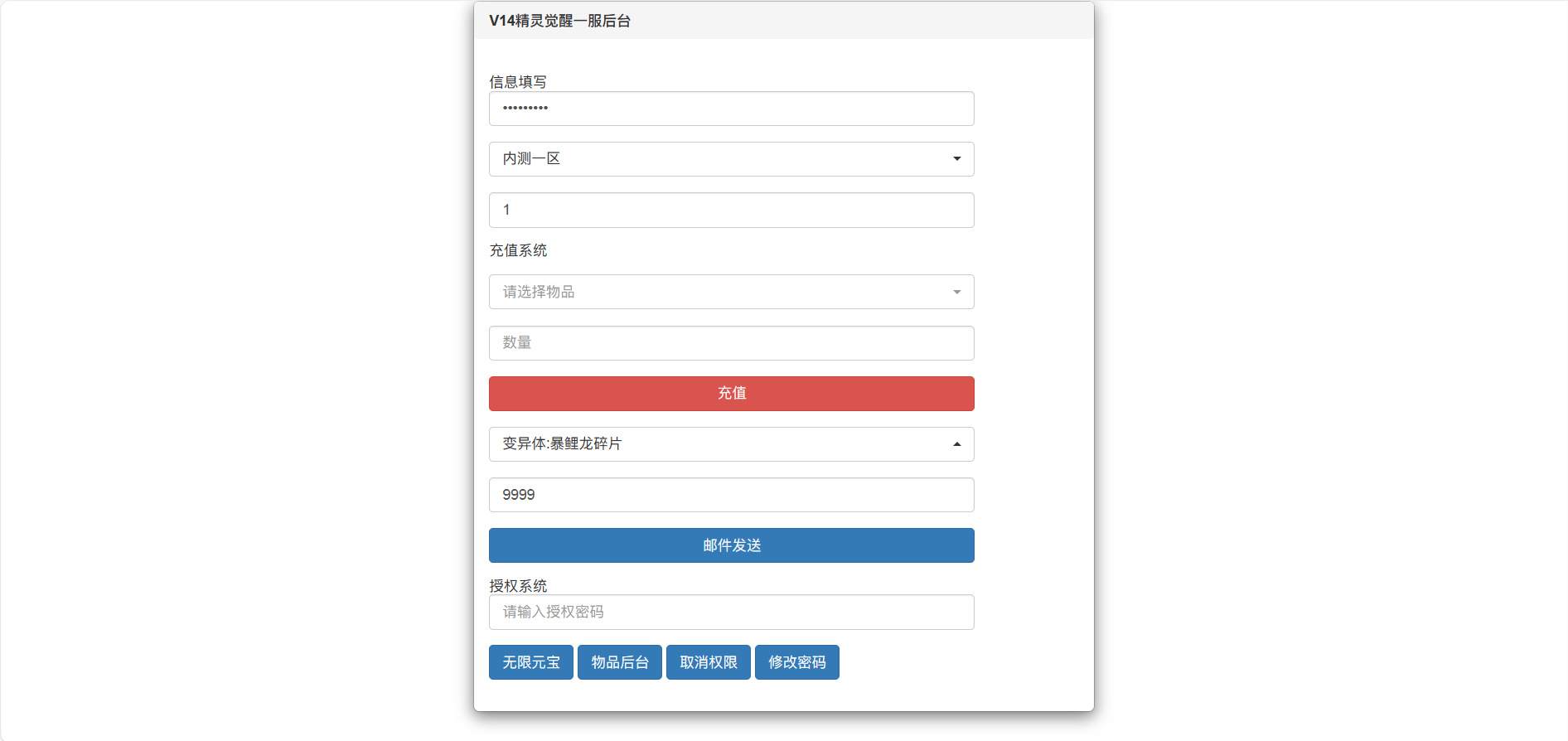Focus the masked password field under 信息填写
The width and height of the screenshot is (1568, 741).
(731, 109)
